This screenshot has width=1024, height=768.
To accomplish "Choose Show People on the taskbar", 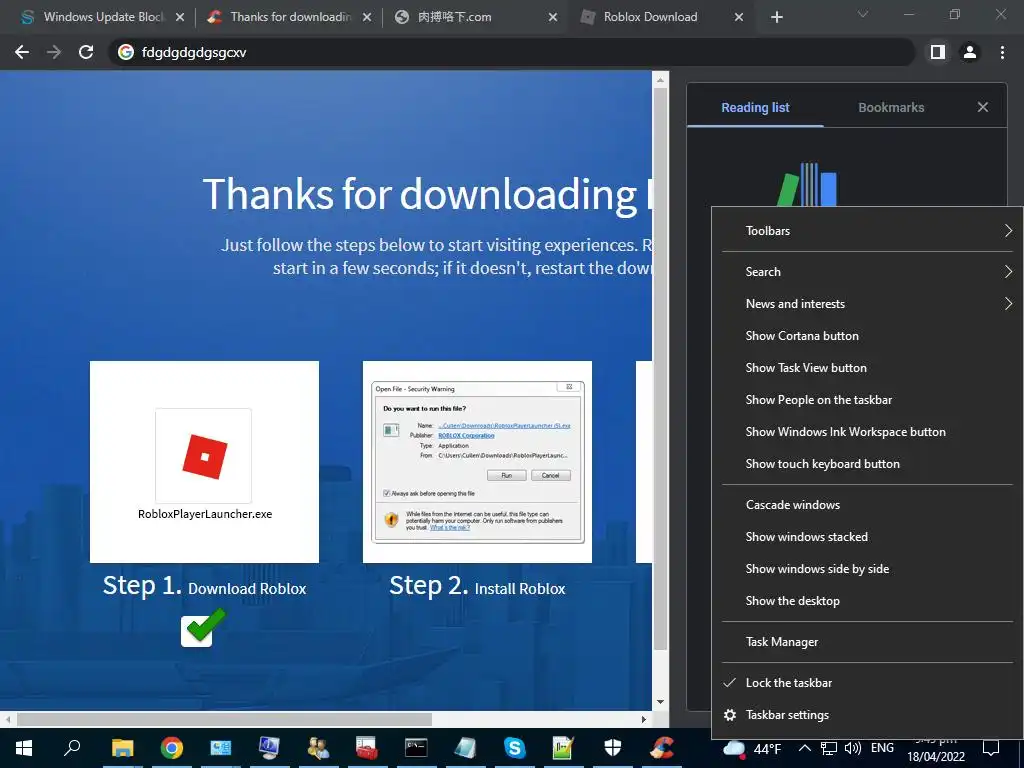I will pos(867,400).
